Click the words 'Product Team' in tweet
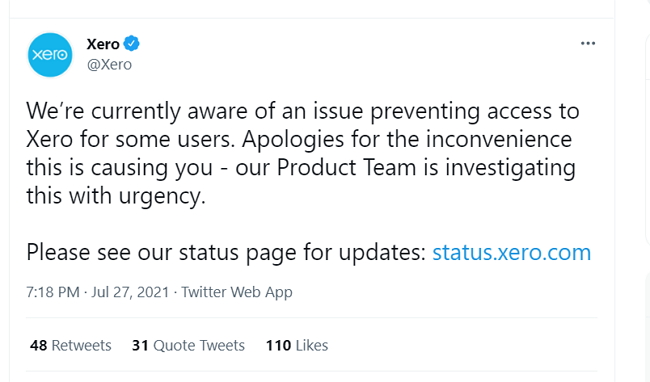650x382 pixels. click(x=346, y=168)
